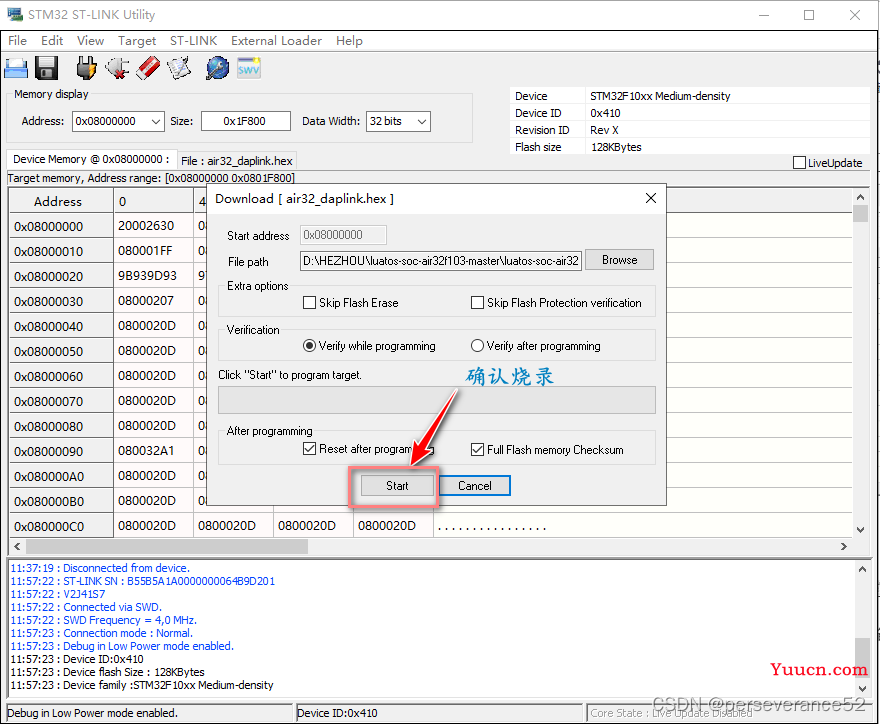Click the Full chip erase eraser icon
This screenshot has width=880, height=724.
(x=148, y=68)
